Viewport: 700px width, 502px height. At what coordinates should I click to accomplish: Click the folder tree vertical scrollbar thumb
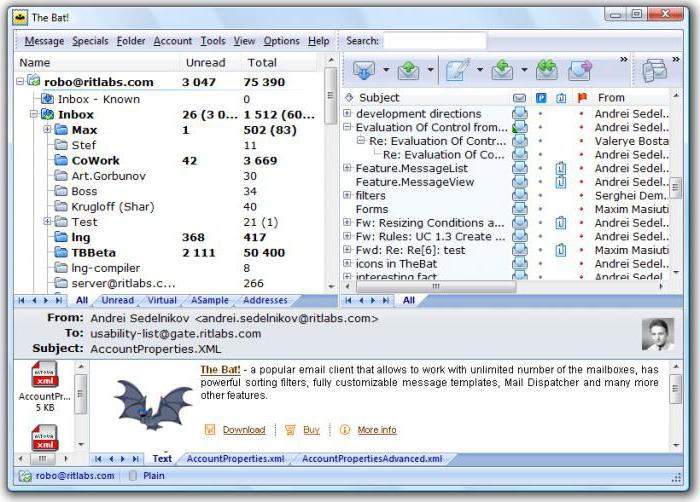[330, 96]
